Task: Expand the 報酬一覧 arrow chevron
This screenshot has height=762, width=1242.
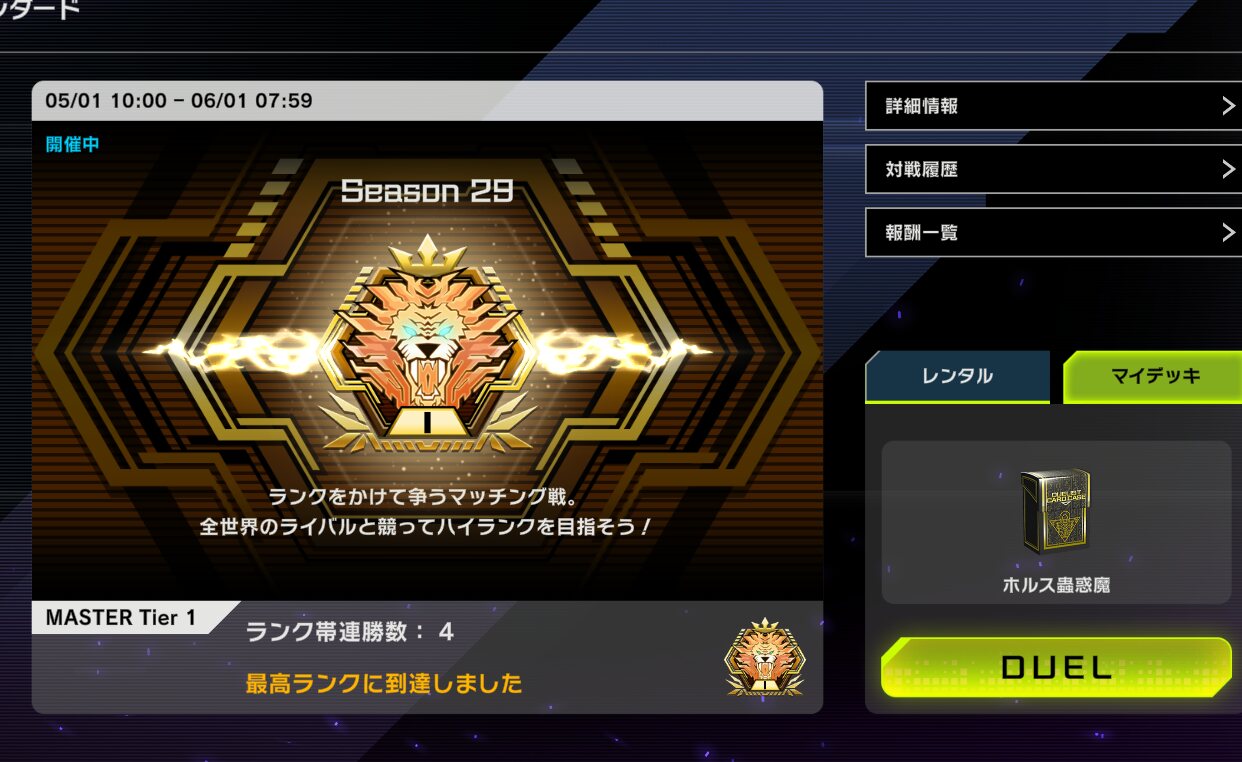Action: [1228, 232]
